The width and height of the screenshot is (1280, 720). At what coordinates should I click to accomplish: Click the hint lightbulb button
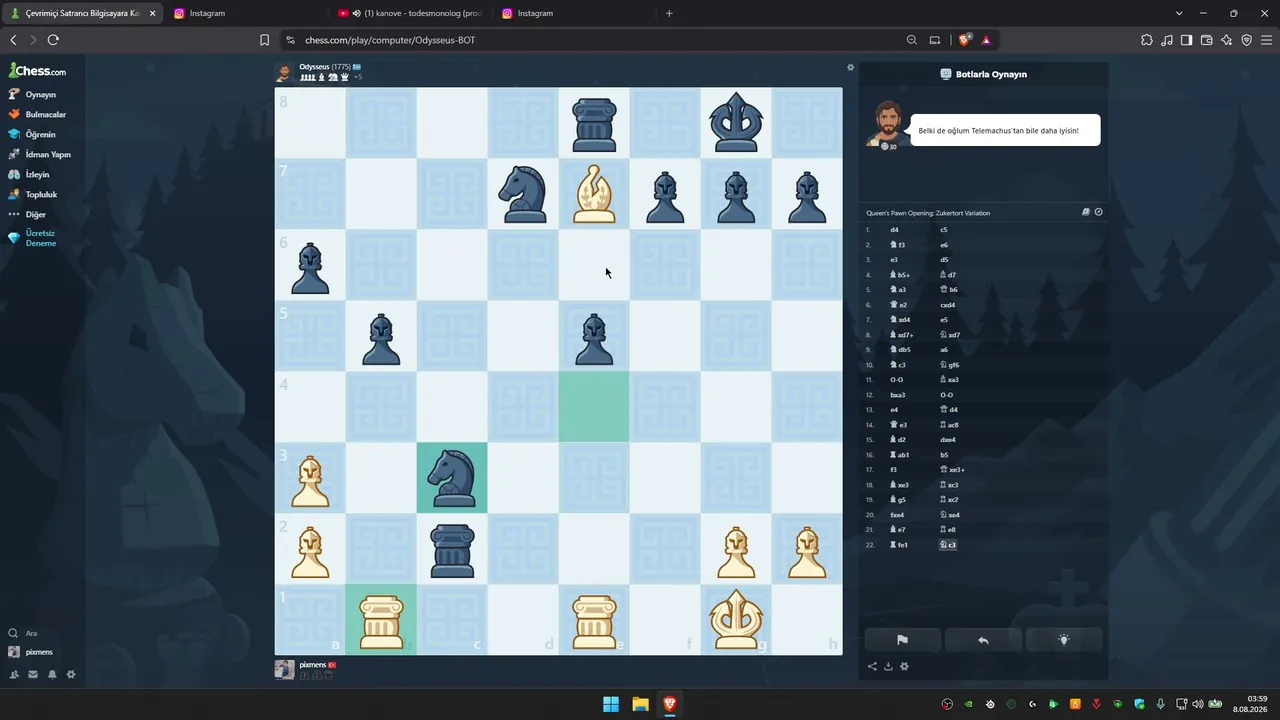[x=1064, y=640]
